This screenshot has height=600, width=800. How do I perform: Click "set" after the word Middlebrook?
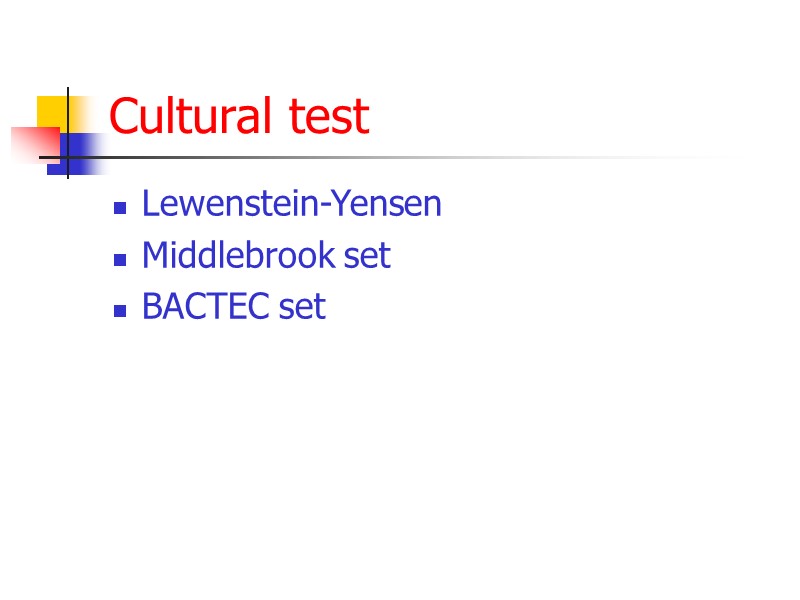click(x=367, y=256)
